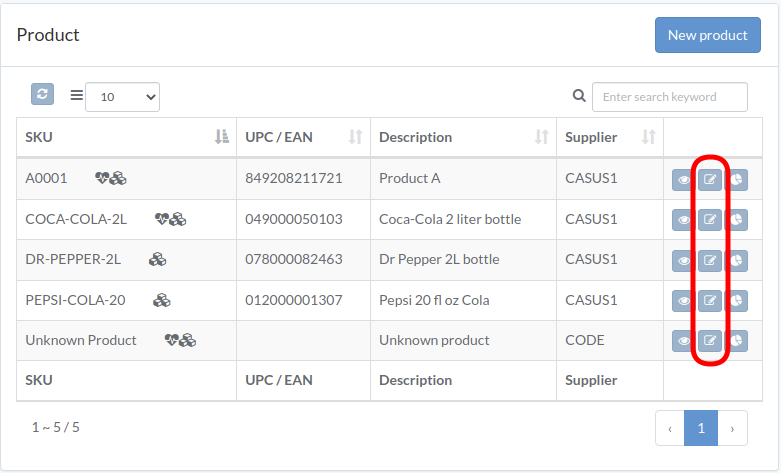Edit COCA-COLA-2L product
Screen dimensions: 781x473
(x=710, y=220)
